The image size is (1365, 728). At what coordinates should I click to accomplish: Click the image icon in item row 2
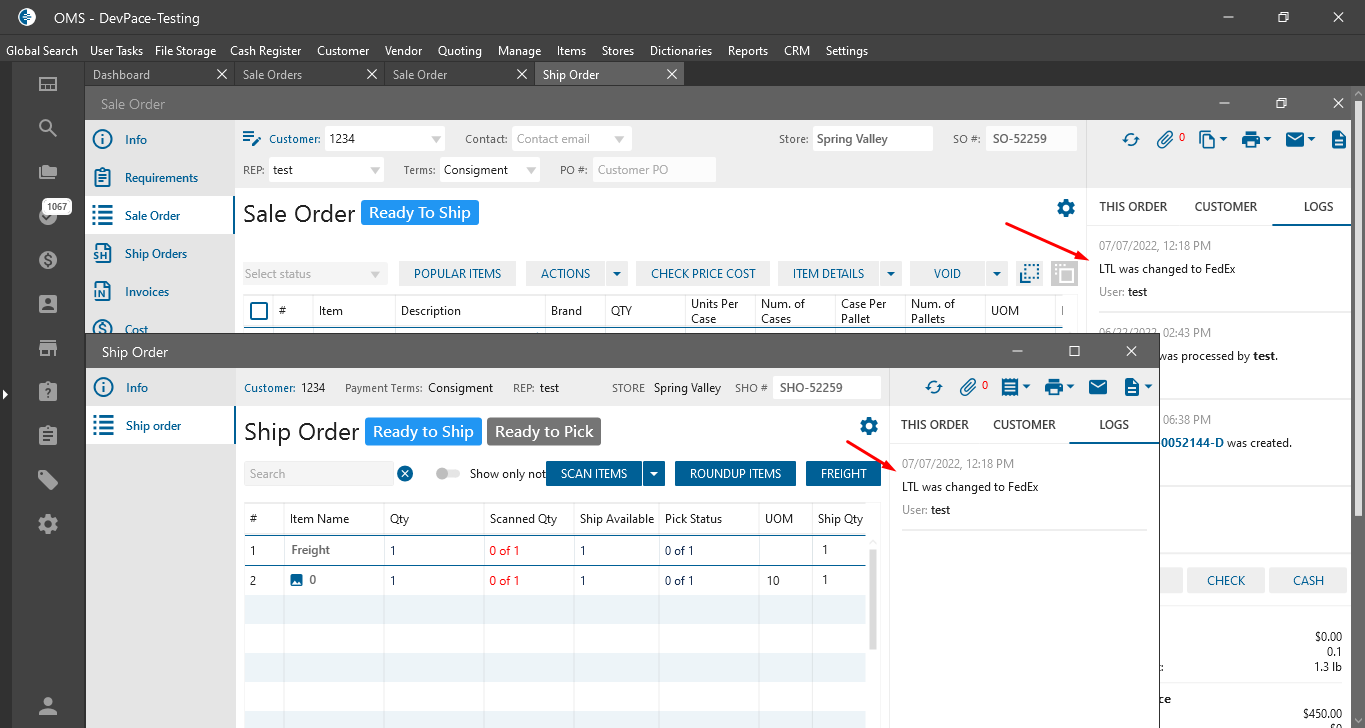tap(296, 580)
